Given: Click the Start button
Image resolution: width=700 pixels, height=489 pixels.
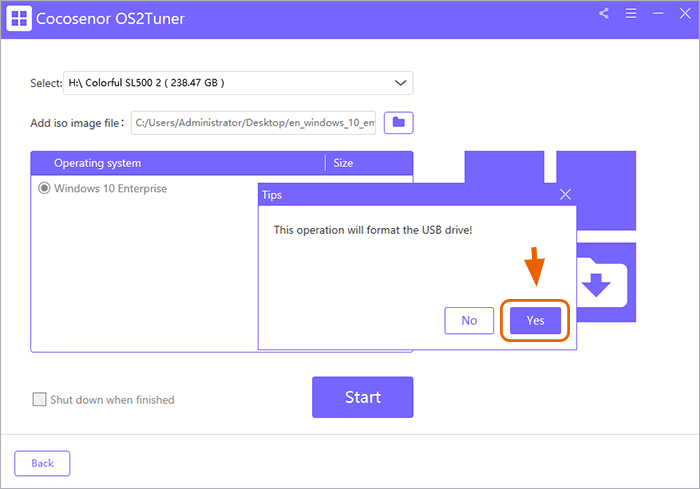Looking at the screenshot, I should (362, 397).
